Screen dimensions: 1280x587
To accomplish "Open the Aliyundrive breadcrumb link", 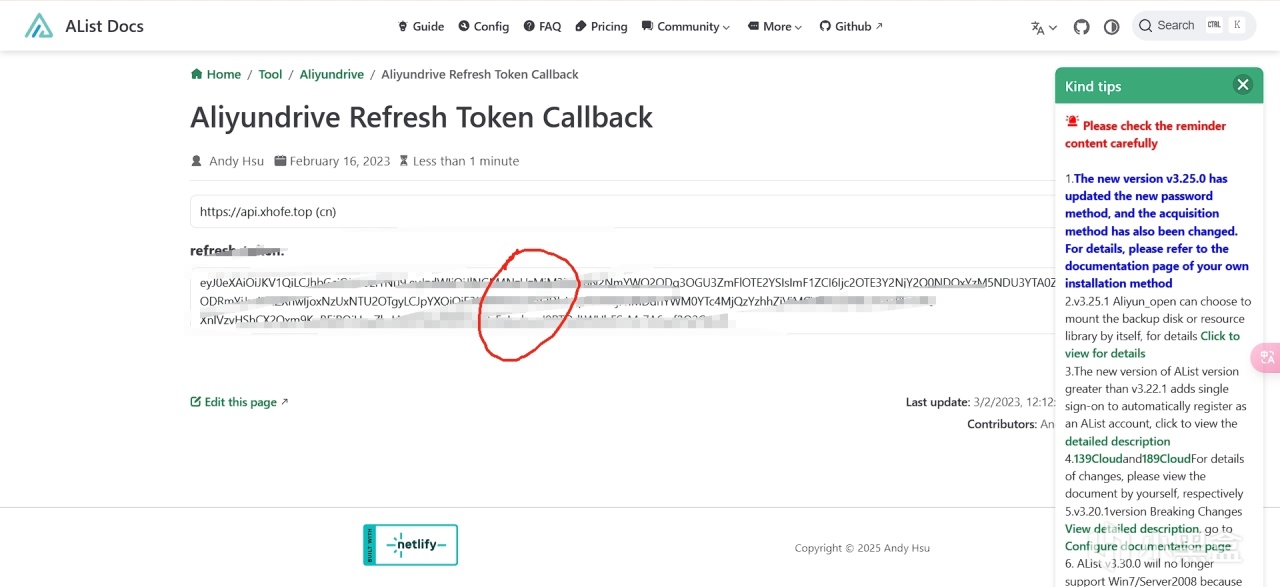I will [332, 74].
